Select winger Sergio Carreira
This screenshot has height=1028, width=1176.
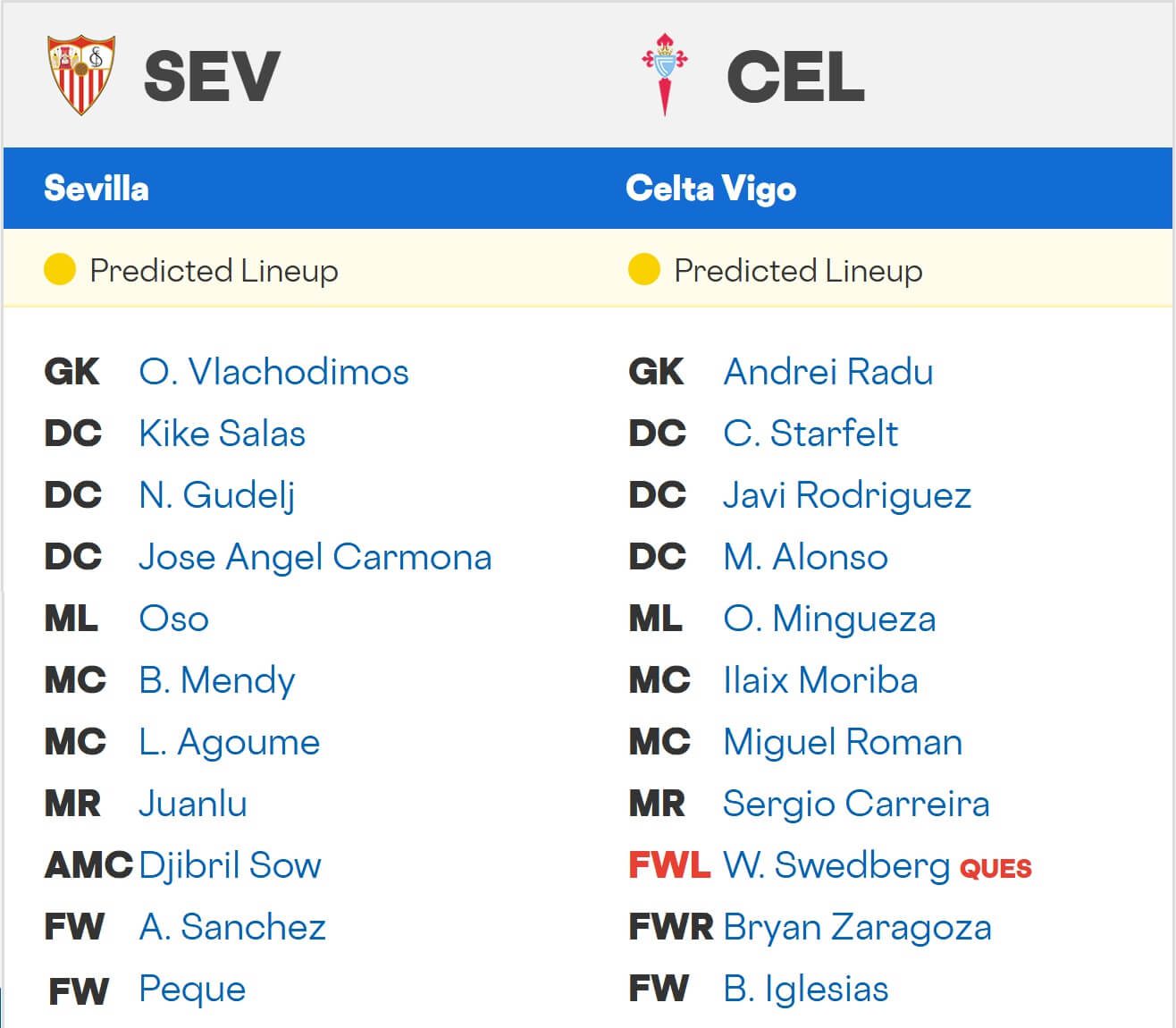pyautogui.click(x=855, y=804)
